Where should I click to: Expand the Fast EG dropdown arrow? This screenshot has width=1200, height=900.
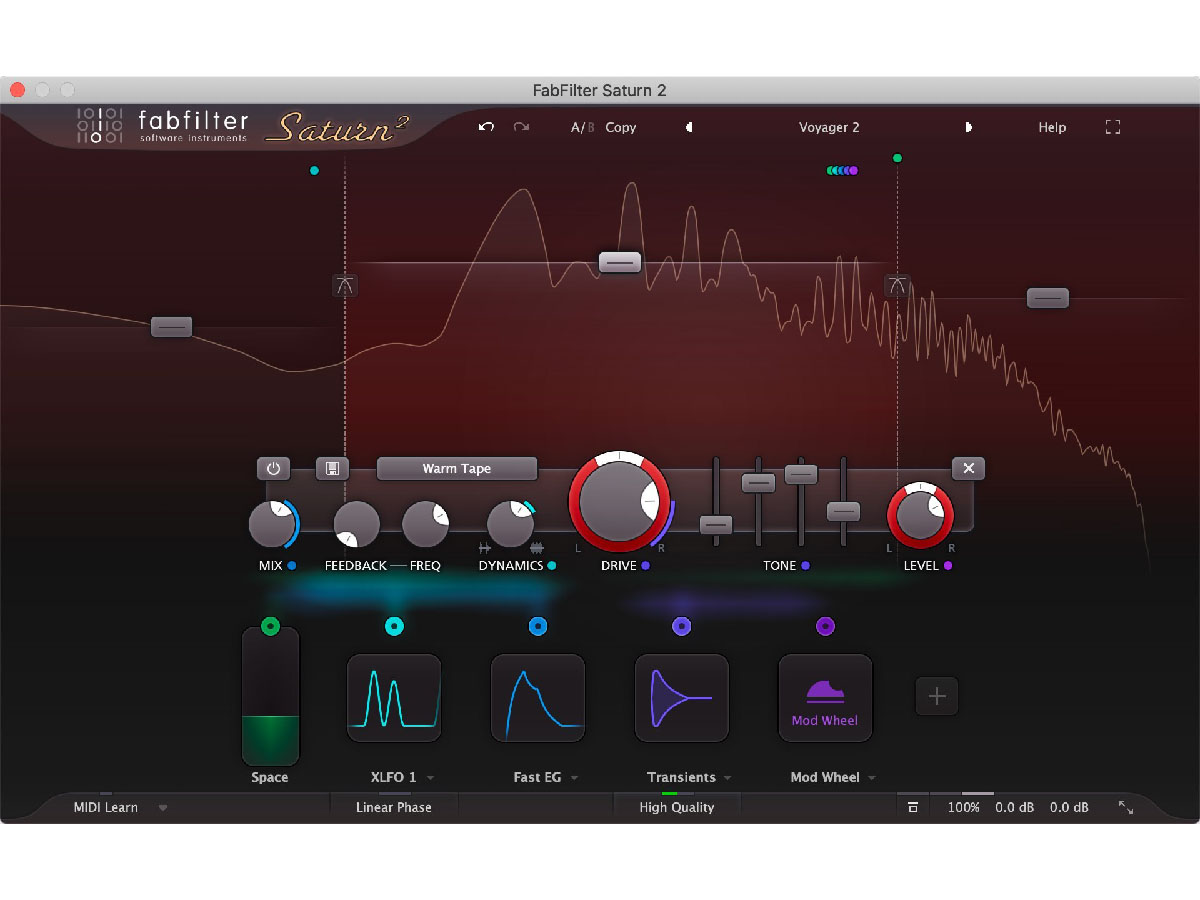[x=574, y=778]
